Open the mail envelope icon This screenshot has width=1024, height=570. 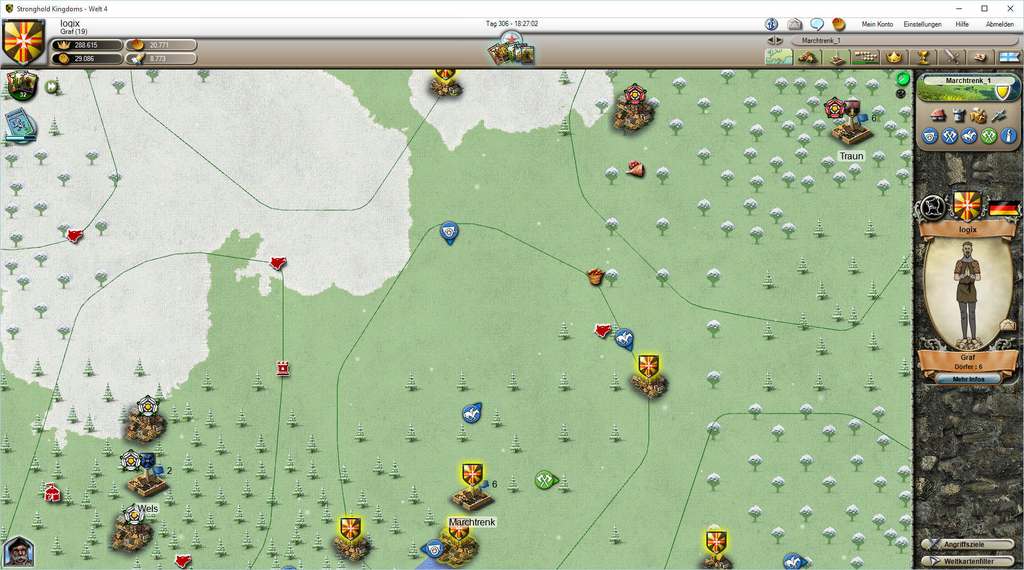[x=794, y=24]
